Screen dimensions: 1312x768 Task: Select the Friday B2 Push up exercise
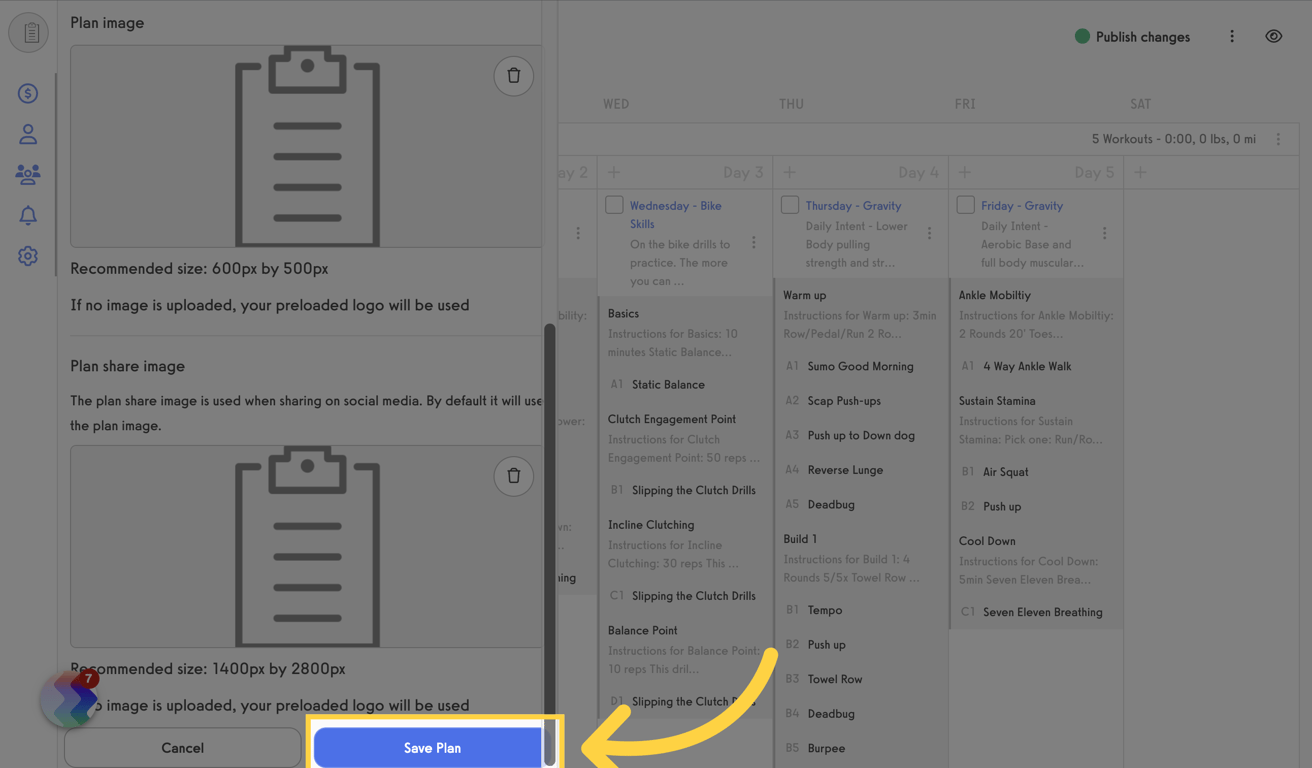click(1002, 507)
